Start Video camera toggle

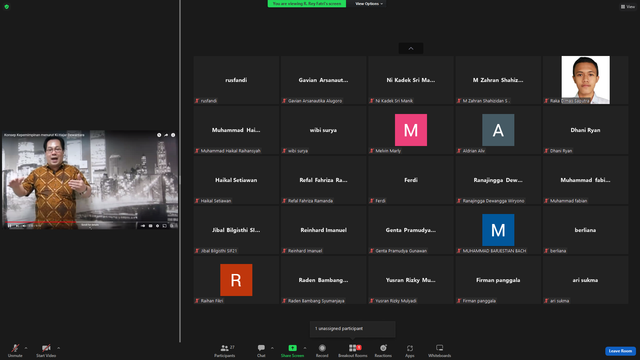pos(46,350)
